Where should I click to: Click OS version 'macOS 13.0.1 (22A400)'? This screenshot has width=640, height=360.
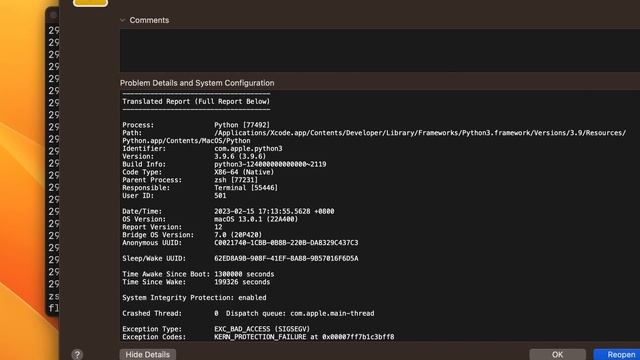[x=256, y=219]
